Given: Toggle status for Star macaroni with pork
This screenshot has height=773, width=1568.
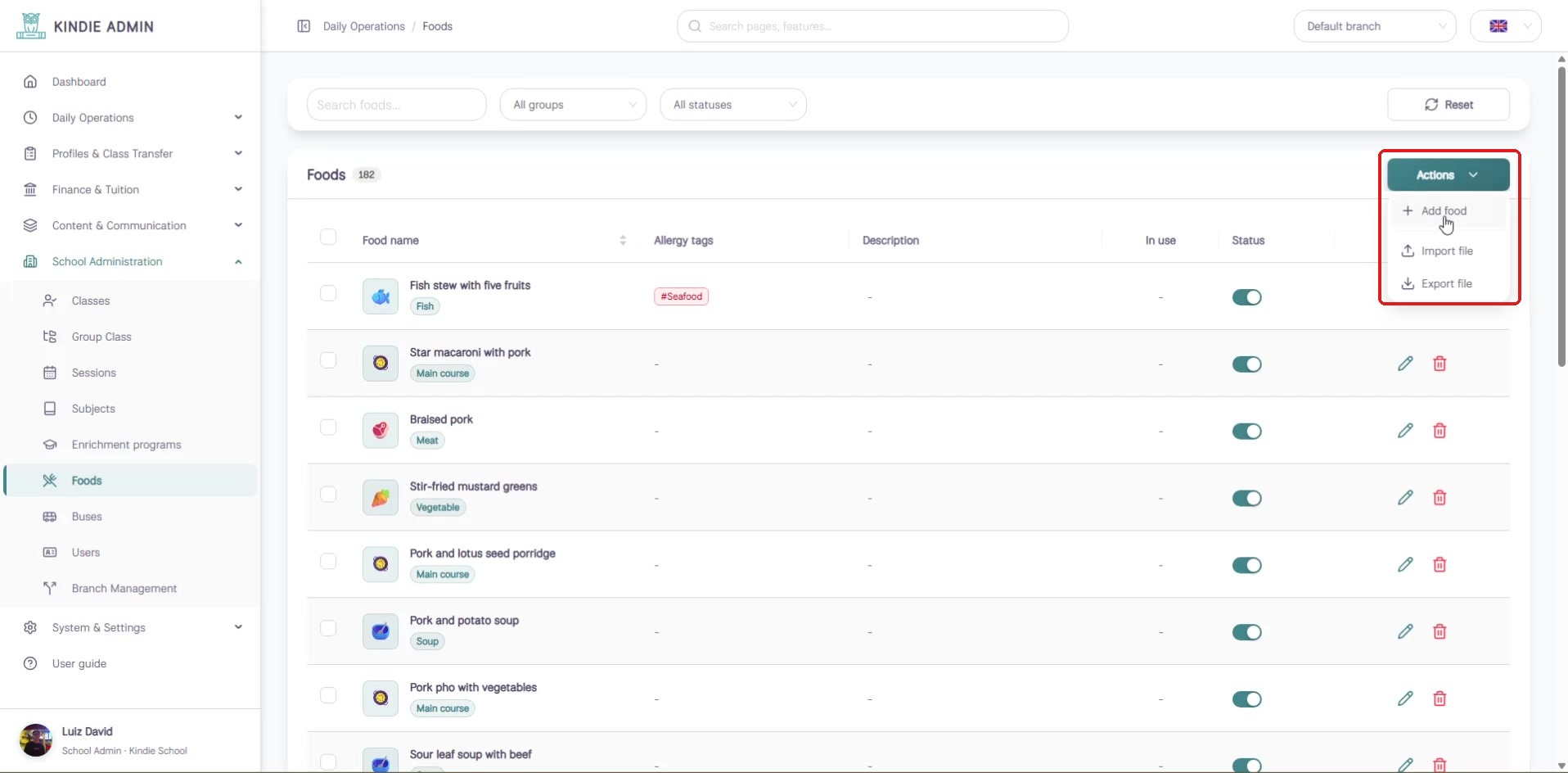Looking at the screenshot, I should pyautogui.click(x=1246, y=364).
